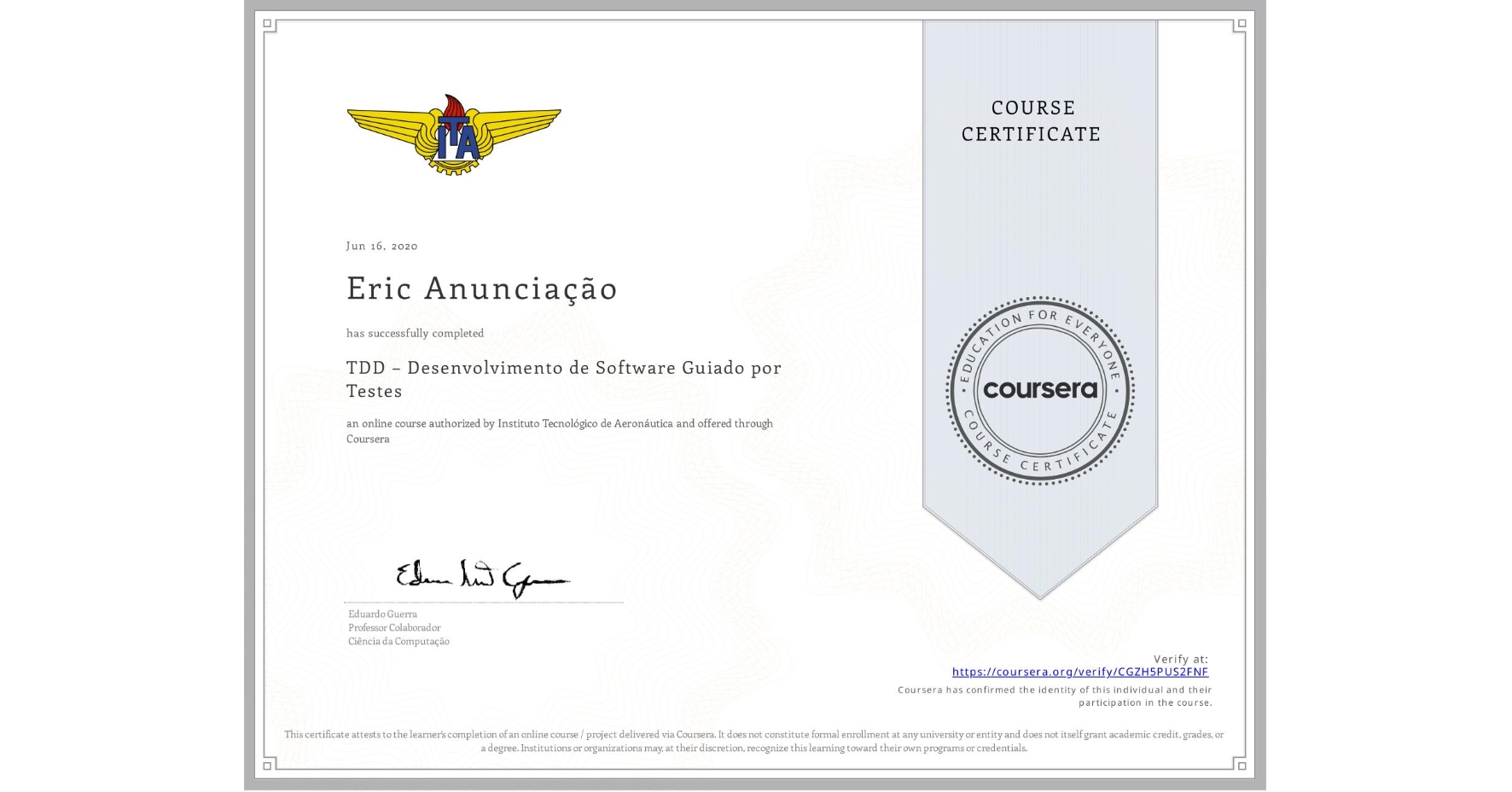Click the ITA winged logo
The height and width of the screenshot is (792, 1512).
pos(454,135)
